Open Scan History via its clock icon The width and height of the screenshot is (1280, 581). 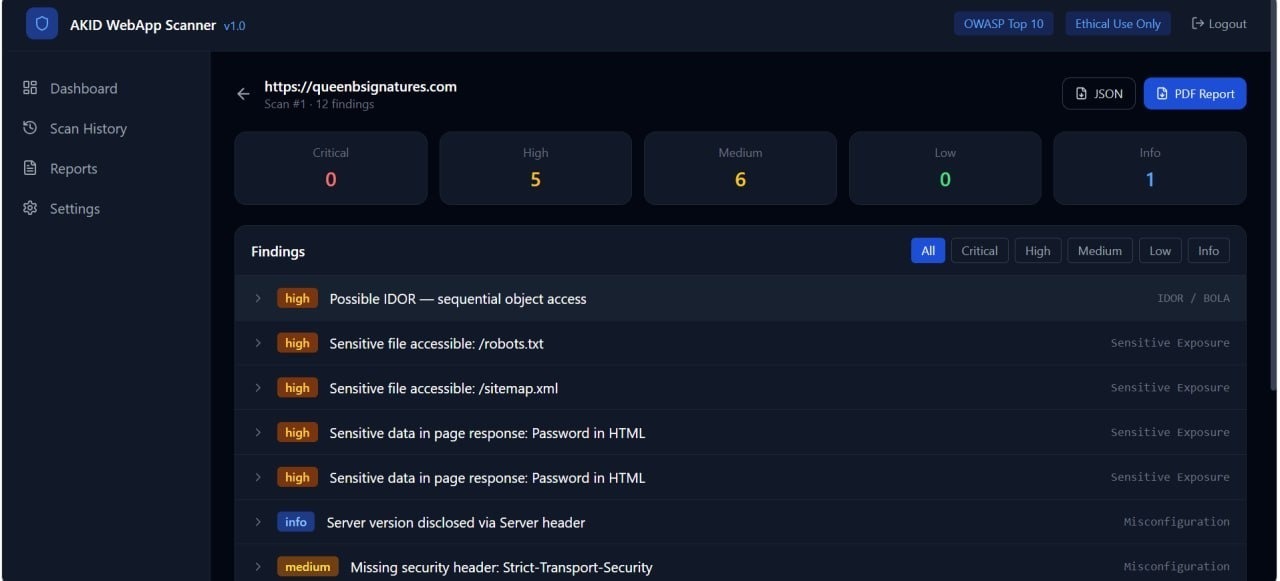30,128
